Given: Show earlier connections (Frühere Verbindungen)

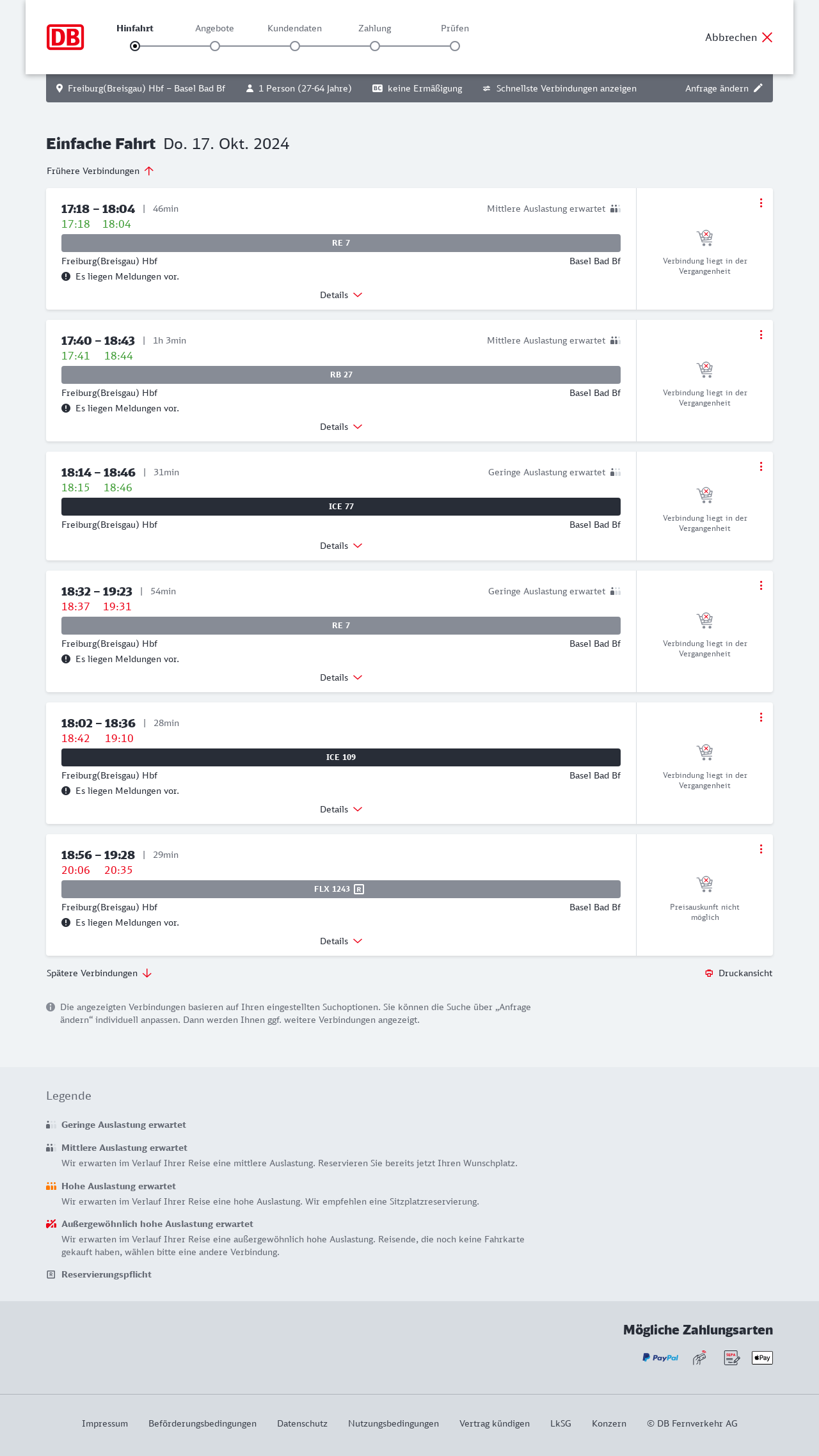Looking at the screenshot, I should coord(100,171).
